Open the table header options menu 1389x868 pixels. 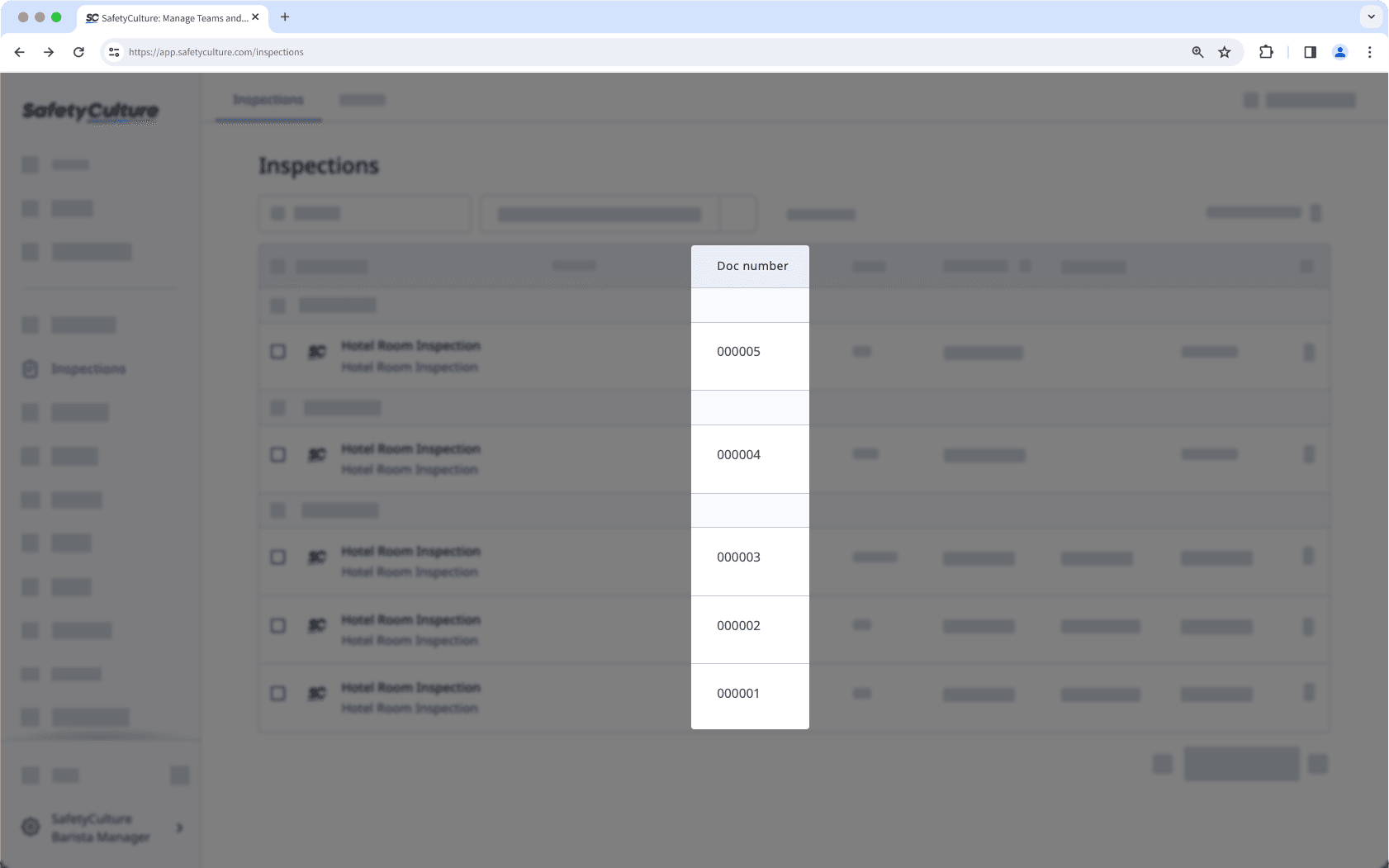[1306, 266]
